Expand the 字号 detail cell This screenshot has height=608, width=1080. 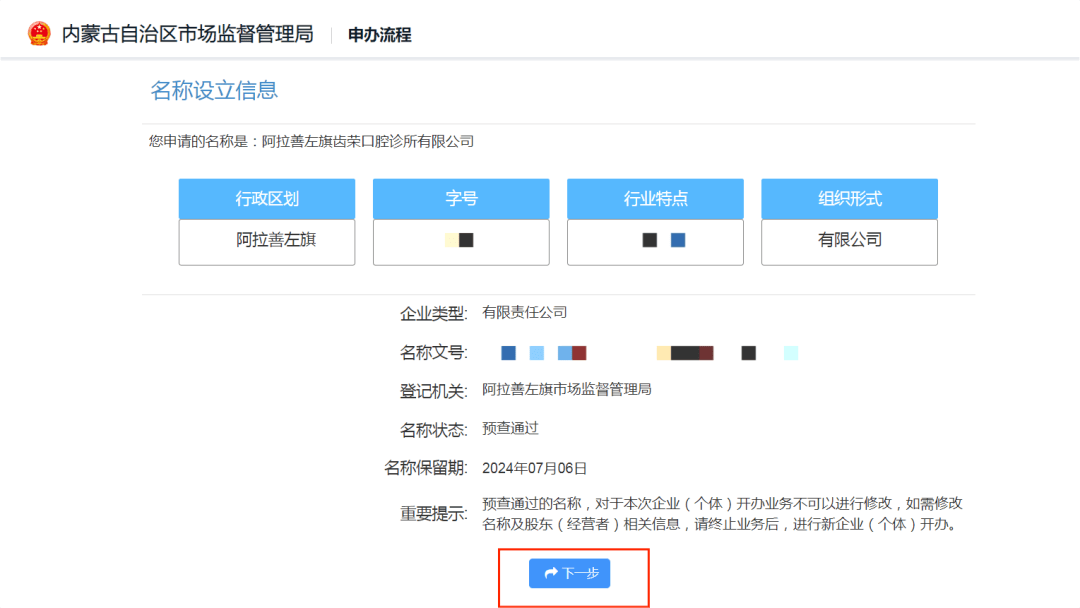pyautogui.click(x=460, y=240)
